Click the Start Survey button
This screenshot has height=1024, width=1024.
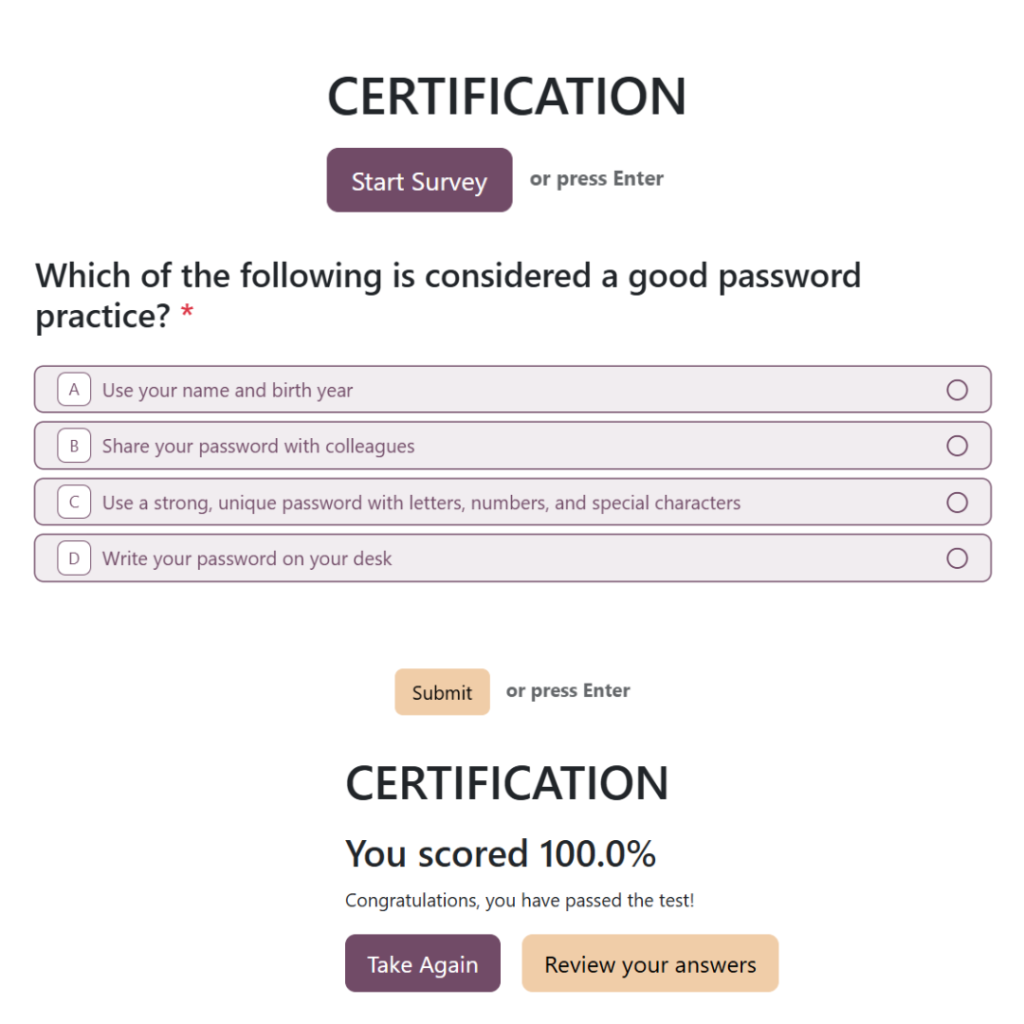(x=419, y=180)
